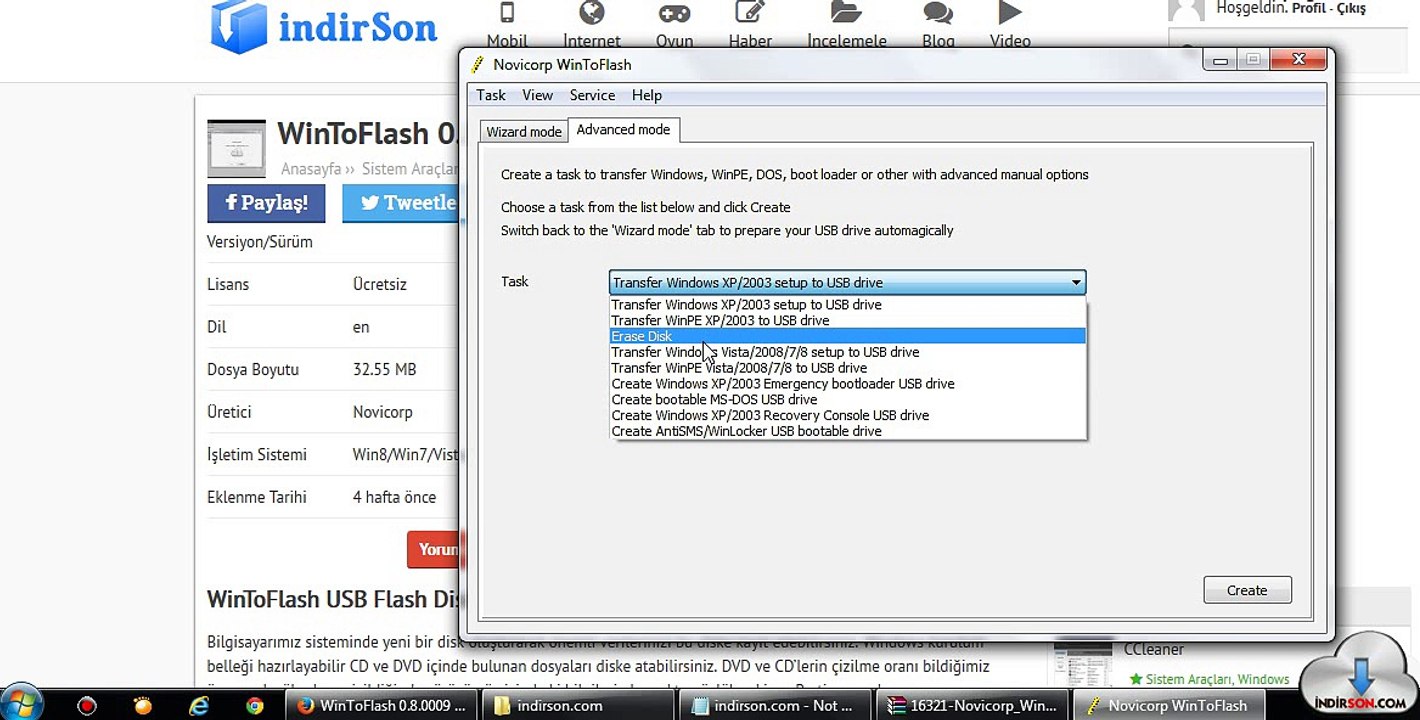
Task: Select Create bootable MS-DOS USB drive
Action: [847, 400]
